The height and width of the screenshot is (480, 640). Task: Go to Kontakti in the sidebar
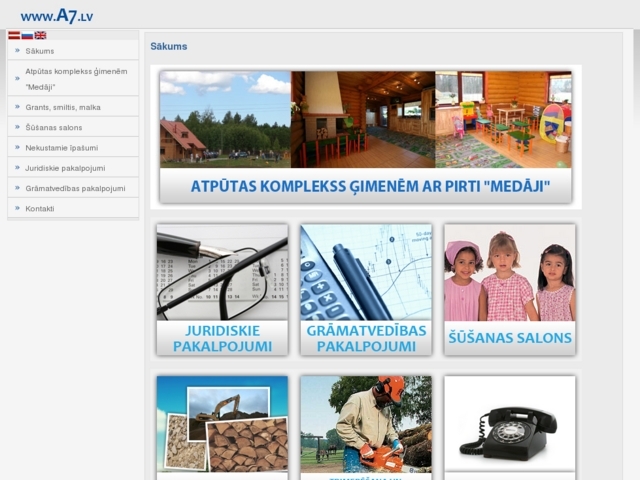tap(73, 209)
